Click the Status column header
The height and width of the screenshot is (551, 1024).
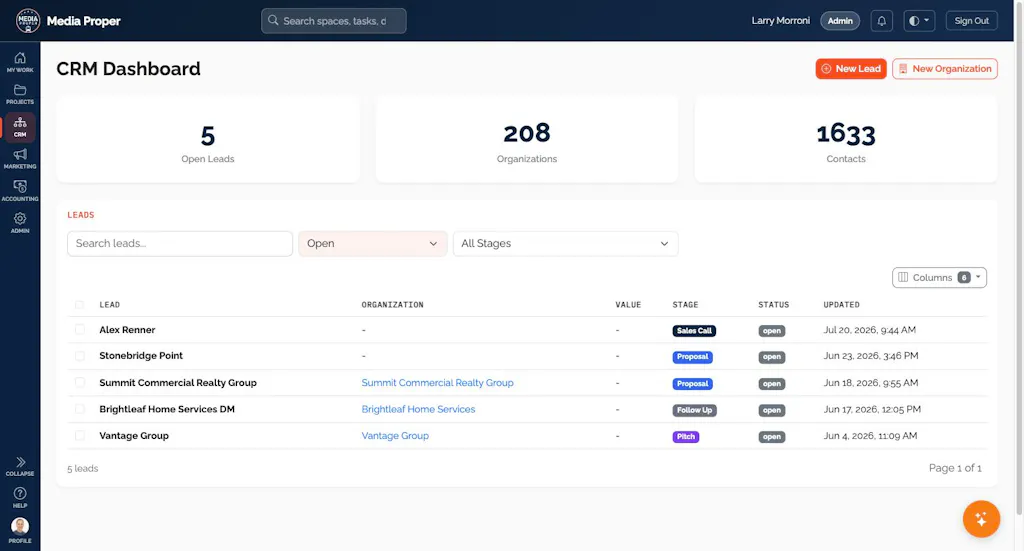(x=773, y=305)
